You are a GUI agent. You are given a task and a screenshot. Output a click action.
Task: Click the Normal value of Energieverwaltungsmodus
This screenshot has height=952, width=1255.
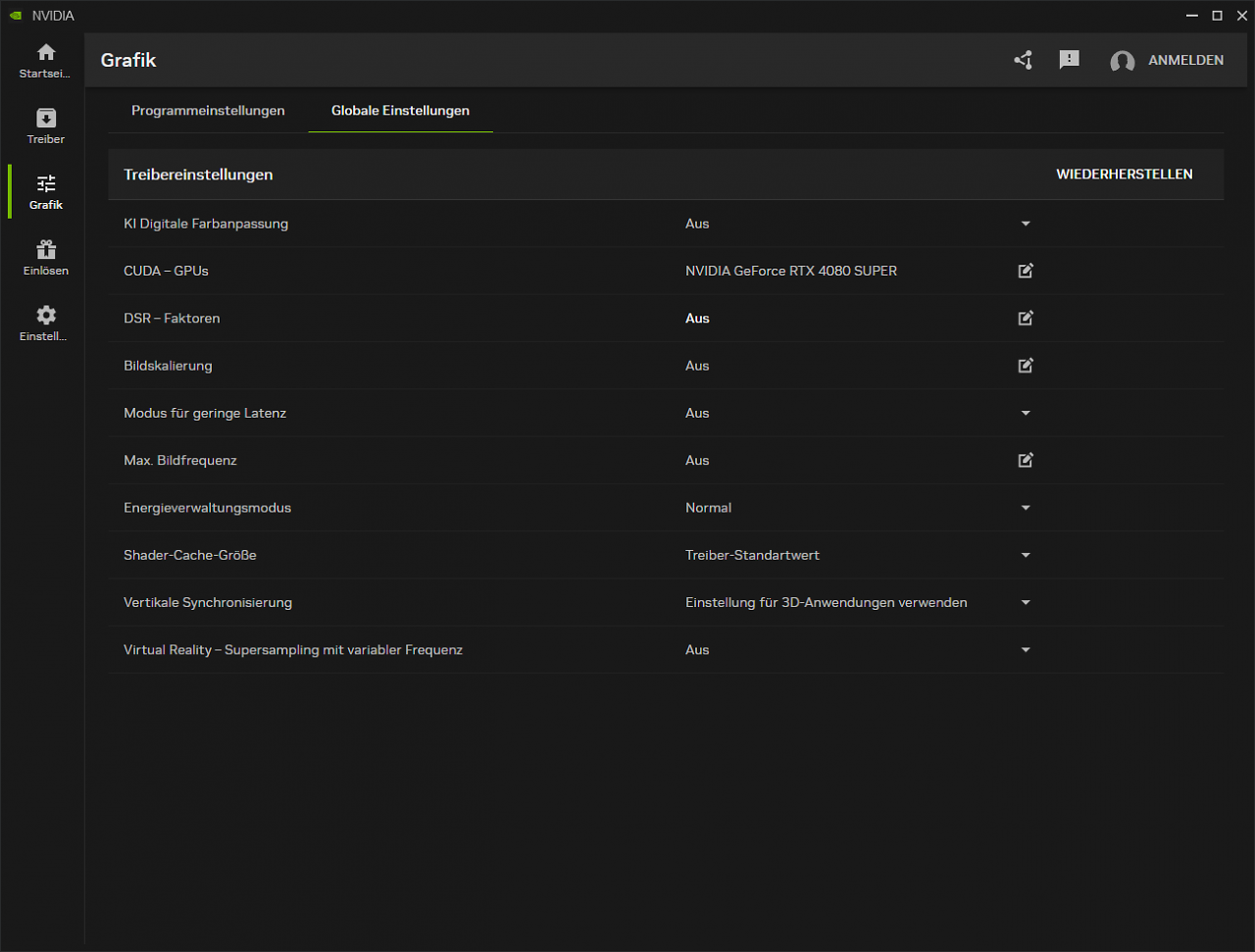708,508
